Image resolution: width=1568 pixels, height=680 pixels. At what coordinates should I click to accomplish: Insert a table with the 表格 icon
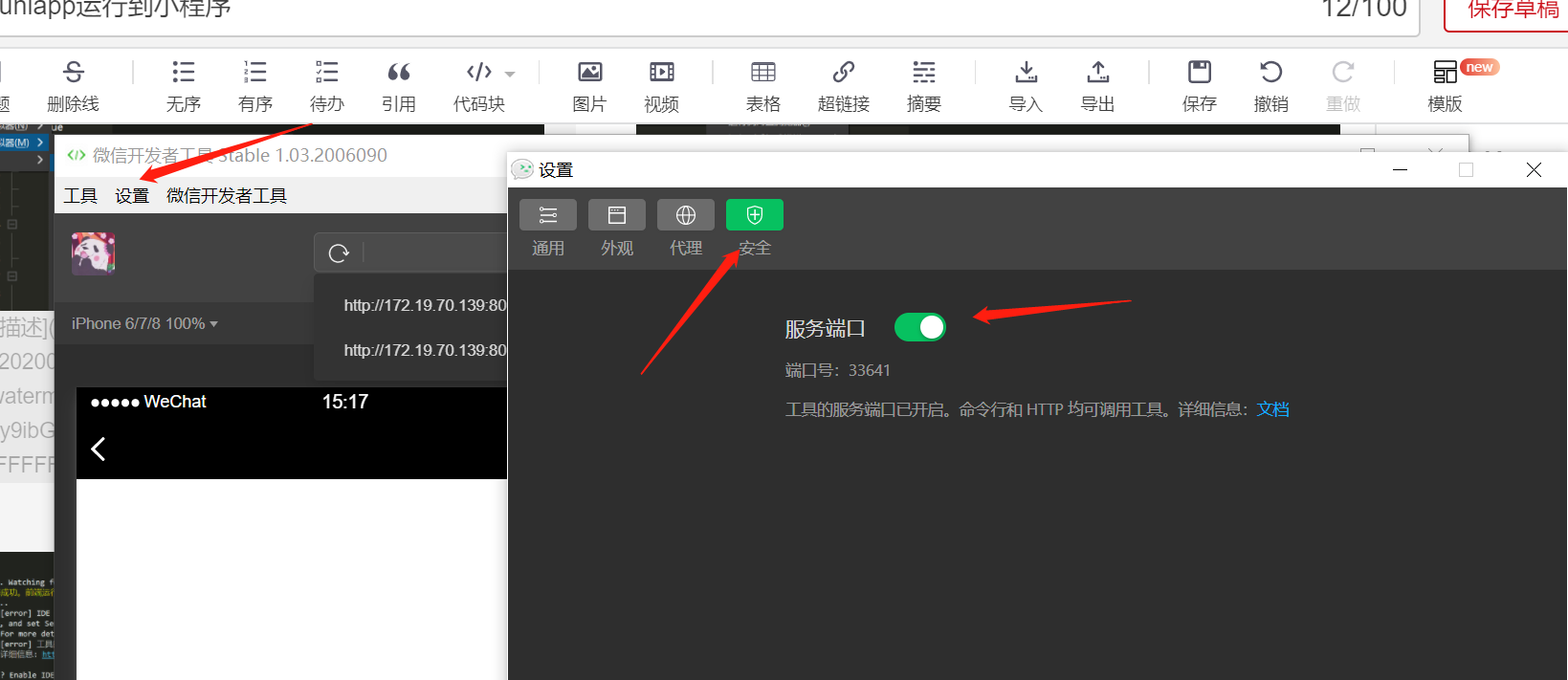pyautogui.click(x=763, y=73)
